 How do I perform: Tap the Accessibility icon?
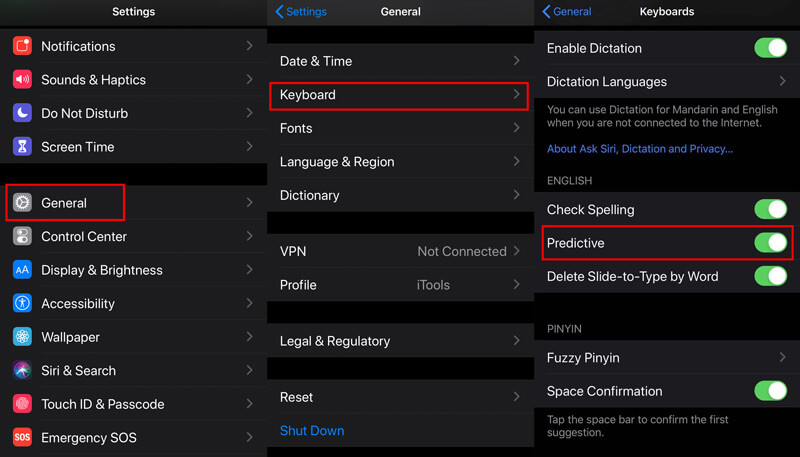[22, 304]
